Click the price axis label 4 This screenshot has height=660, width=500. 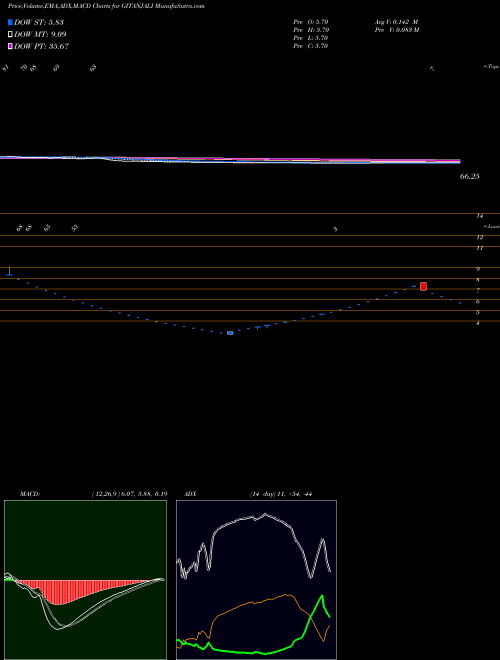click(478, 323)
